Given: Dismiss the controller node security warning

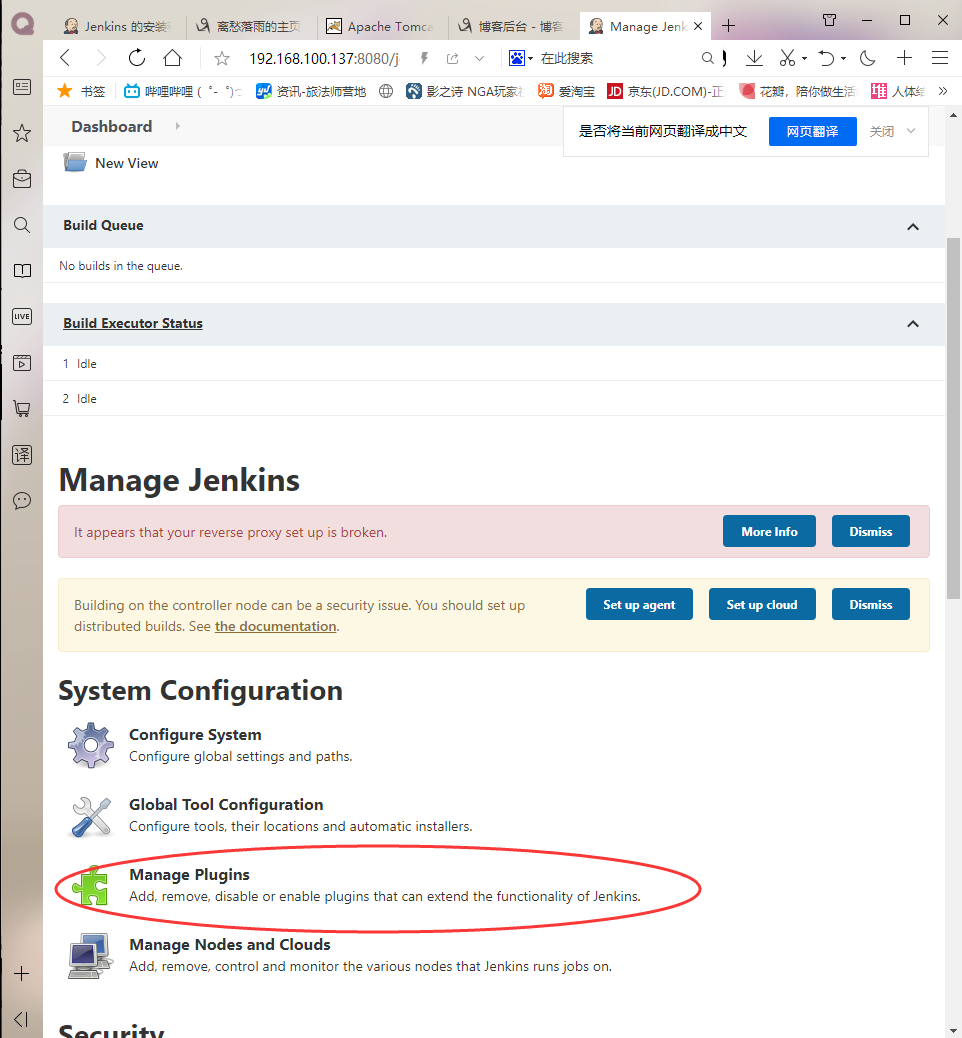Looking at the screenshot, I should [871, 604].
